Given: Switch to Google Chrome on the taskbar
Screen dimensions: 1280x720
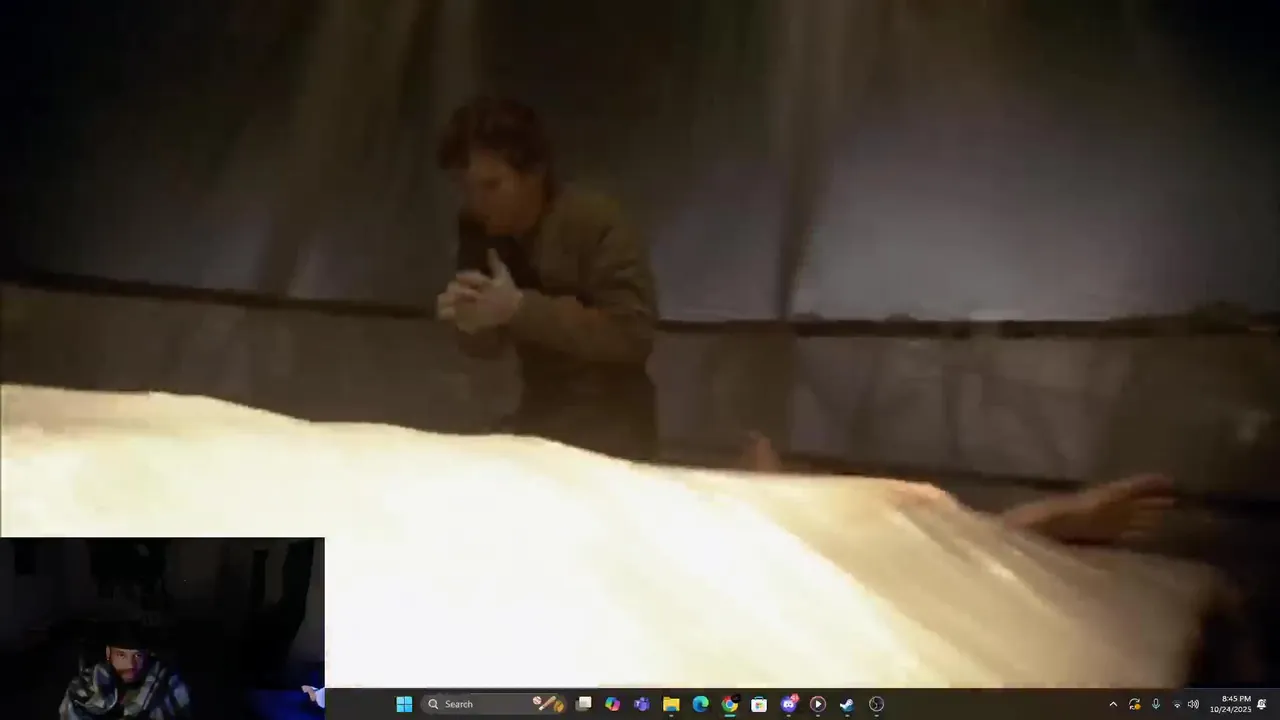Looking at the screenshot, I should pyautogui.click(x=730, y=704).
